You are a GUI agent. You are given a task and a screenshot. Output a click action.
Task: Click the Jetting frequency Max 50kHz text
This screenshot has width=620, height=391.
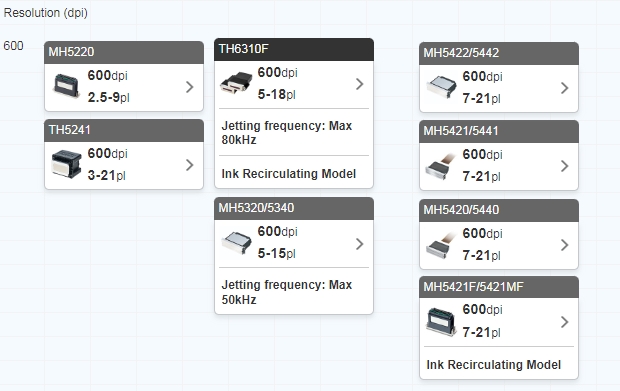point(287,292)
